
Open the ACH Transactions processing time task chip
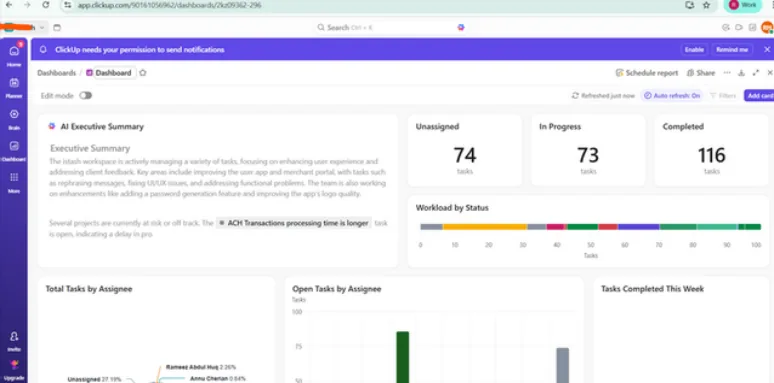click(294, 223)
